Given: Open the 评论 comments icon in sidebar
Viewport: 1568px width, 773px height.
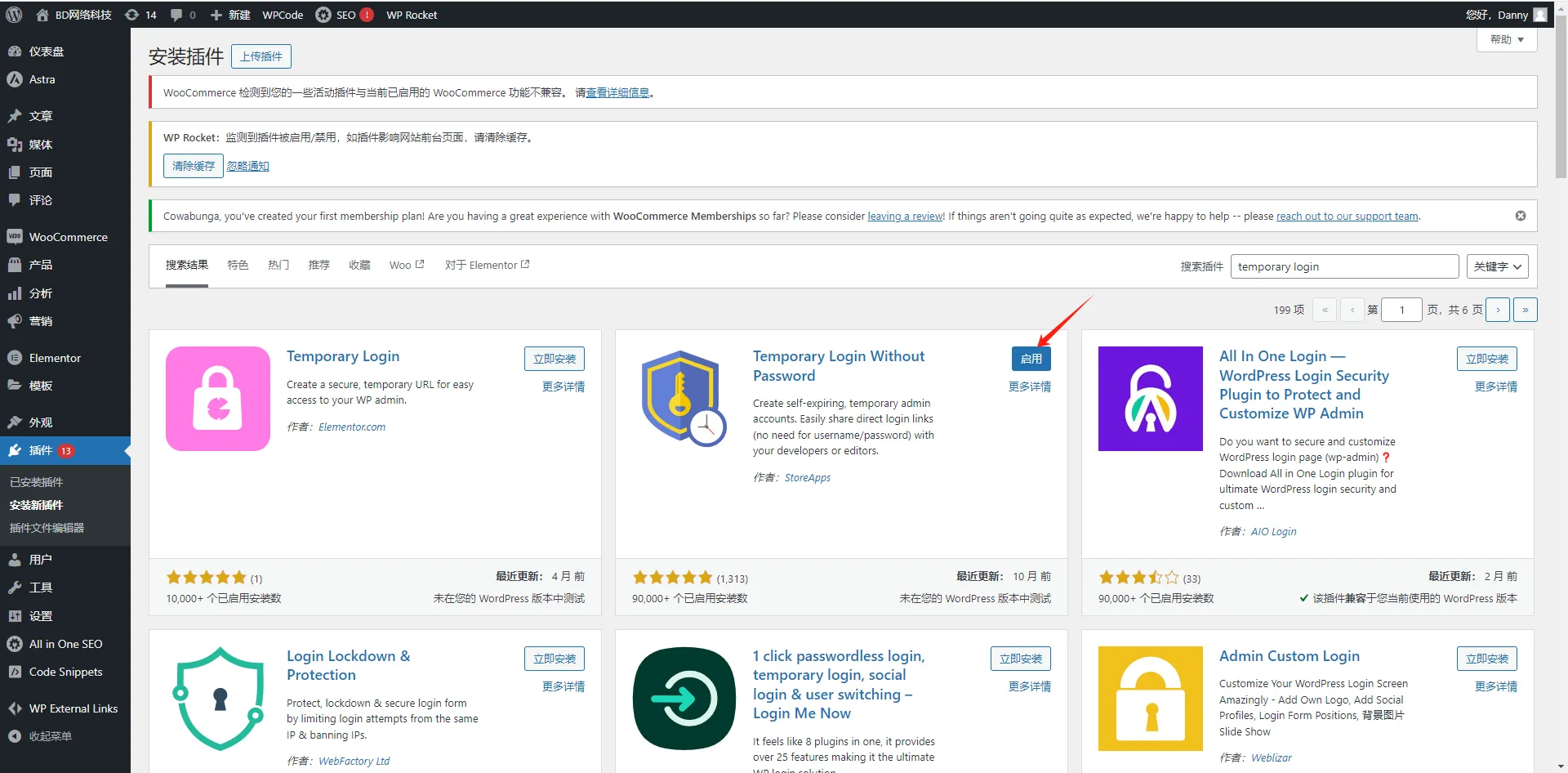Looking at the screenshot, I should click(15, 200).
